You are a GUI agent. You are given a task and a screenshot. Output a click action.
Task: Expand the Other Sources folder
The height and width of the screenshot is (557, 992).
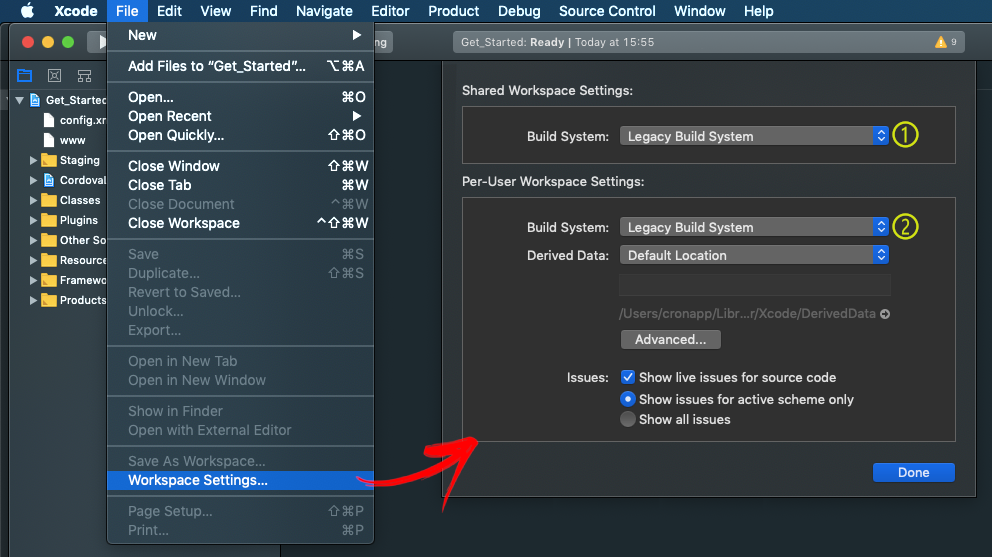(x=33, y=241)
